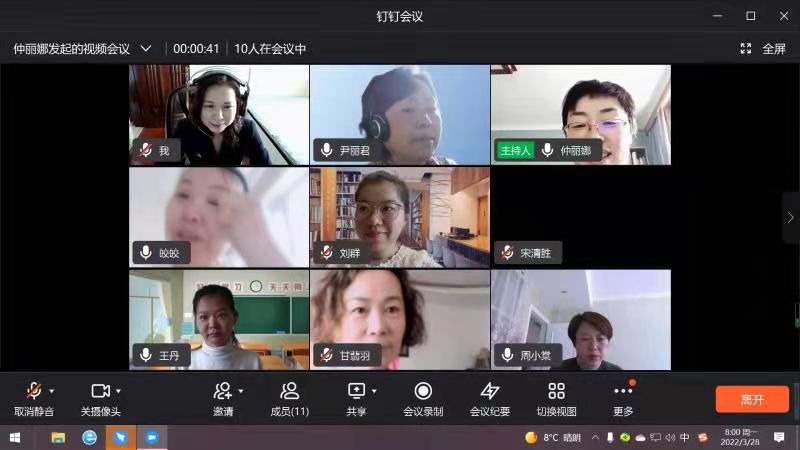Click right-side arrow to show next page

[x=790, y=217]
